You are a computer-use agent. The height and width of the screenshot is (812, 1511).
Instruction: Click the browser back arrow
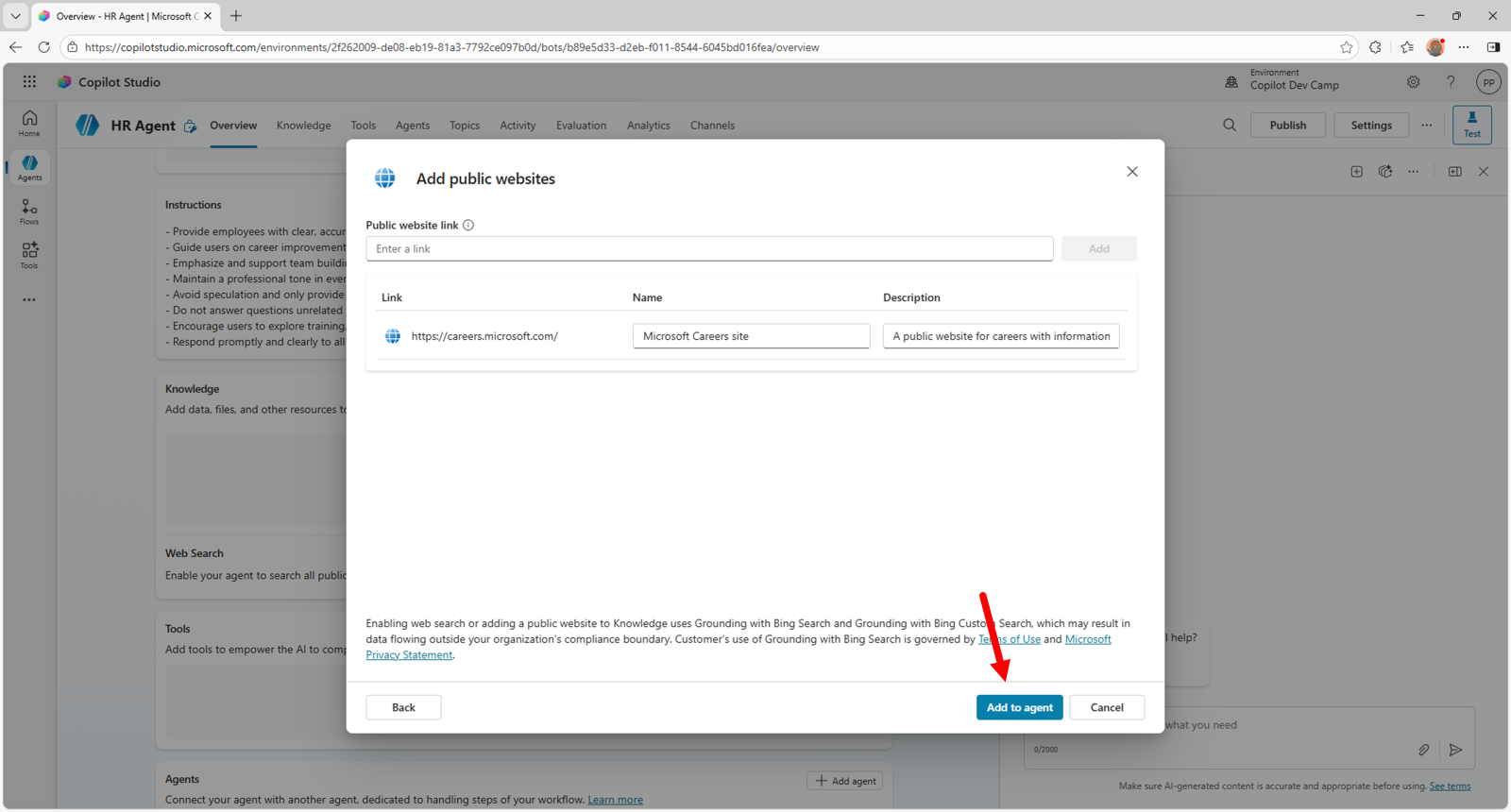(15, 47)
